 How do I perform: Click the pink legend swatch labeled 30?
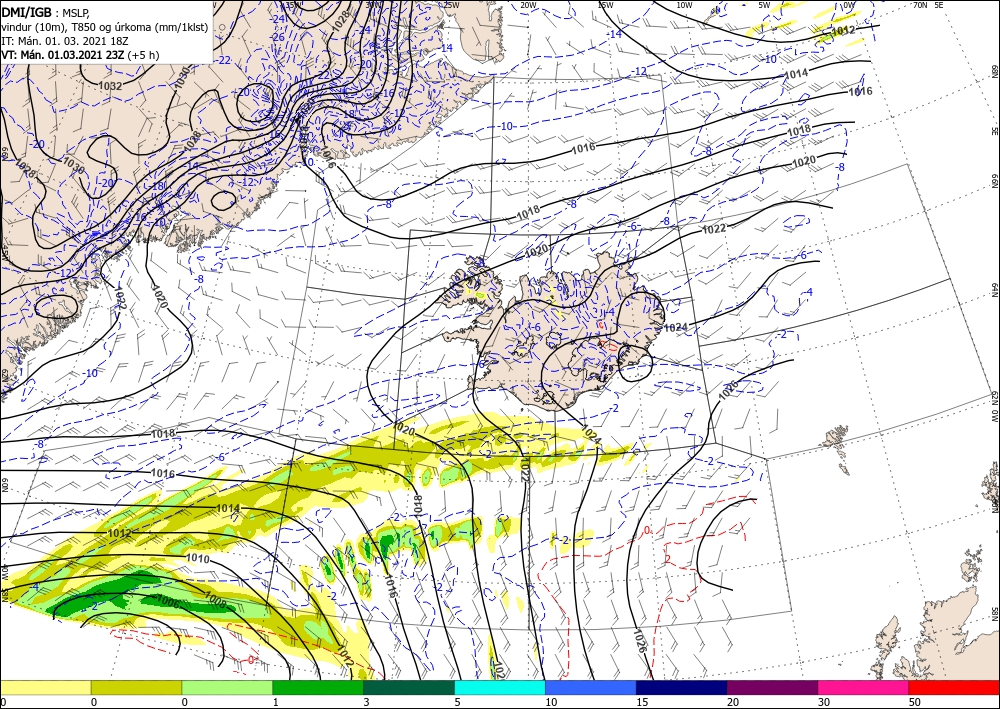864,687
